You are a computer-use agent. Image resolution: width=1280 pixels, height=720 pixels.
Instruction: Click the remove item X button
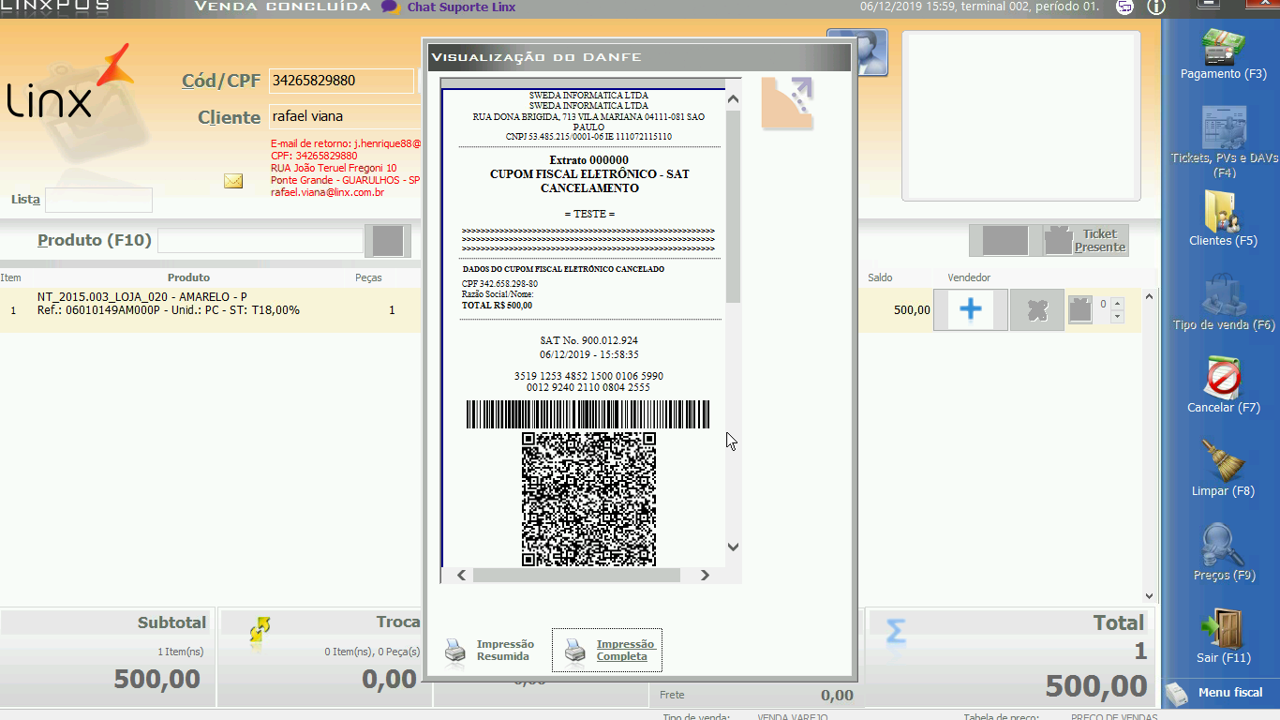point(1037,310)
